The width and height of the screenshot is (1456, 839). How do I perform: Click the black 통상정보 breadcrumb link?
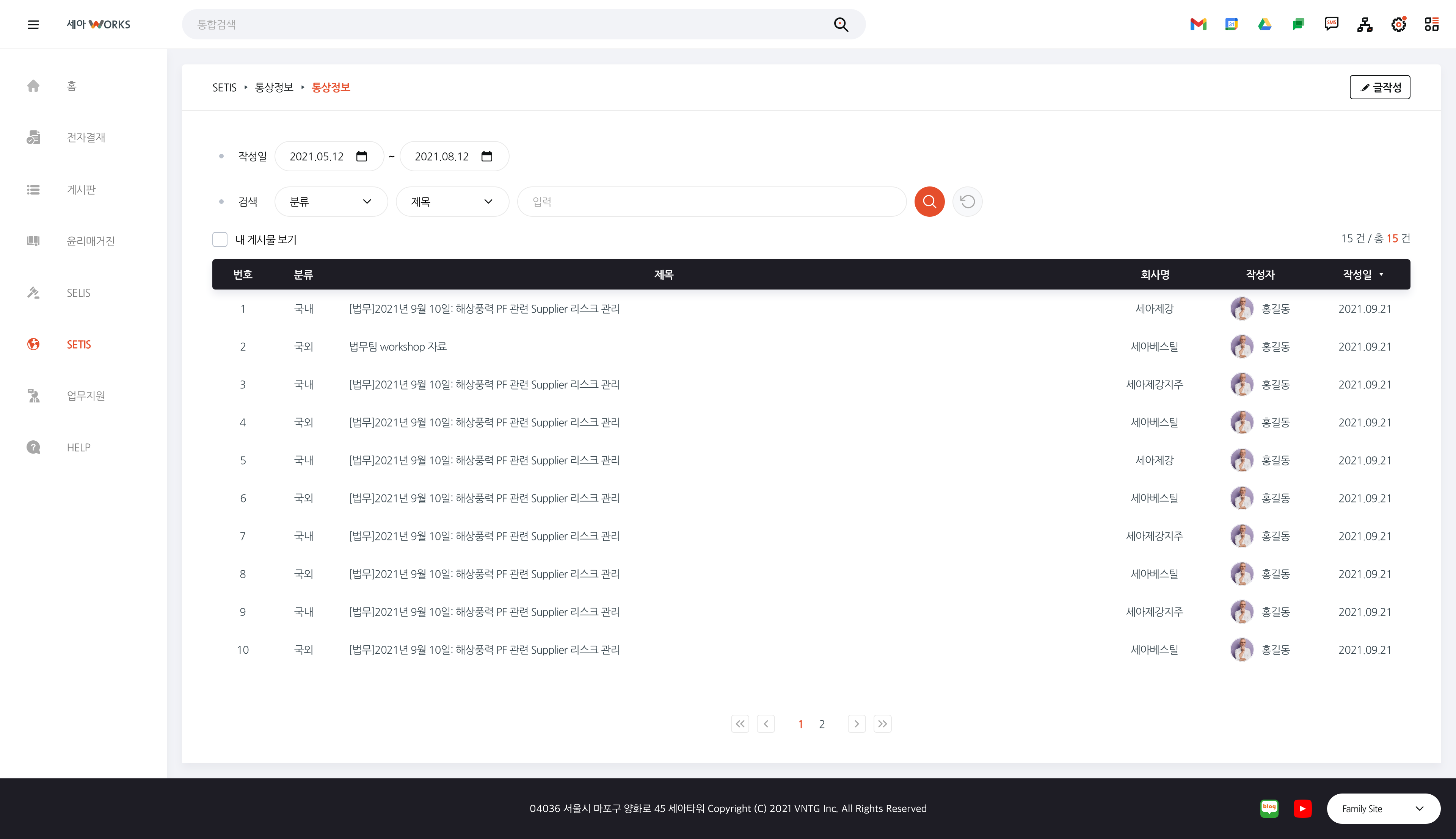(274, 87)
